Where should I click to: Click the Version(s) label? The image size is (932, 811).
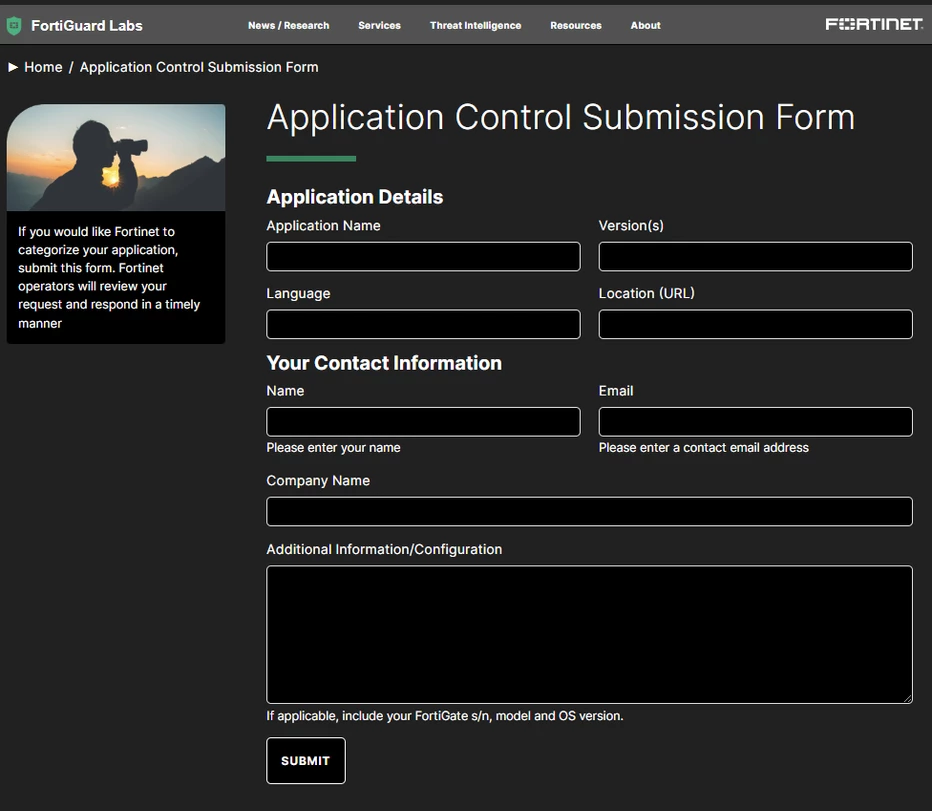coord(631,226)
